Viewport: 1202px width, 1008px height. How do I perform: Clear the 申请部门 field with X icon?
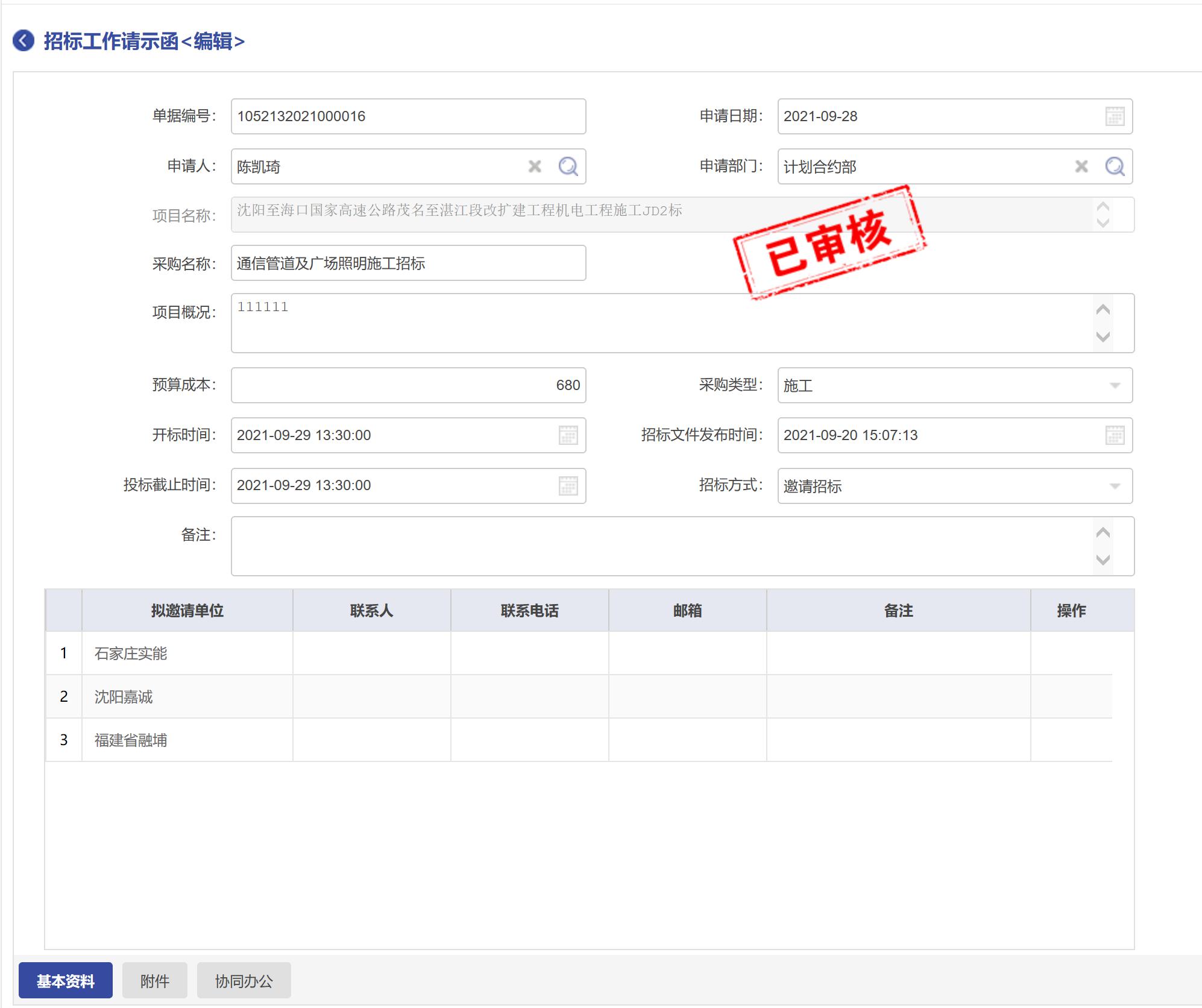tap(1081, 166)
